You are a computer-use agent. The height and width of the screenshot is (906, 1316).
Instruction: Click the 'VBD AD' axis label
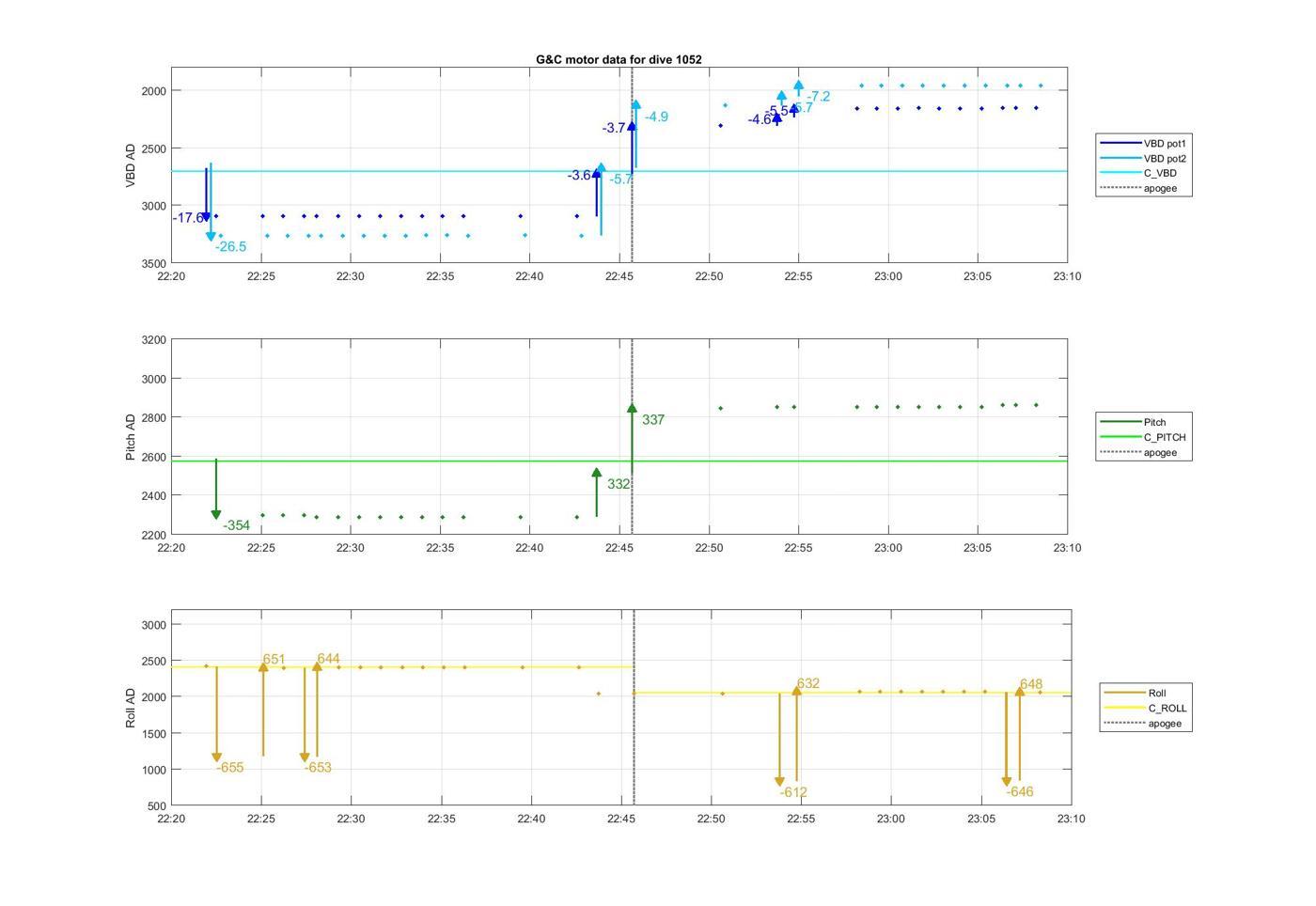[131, 165]
